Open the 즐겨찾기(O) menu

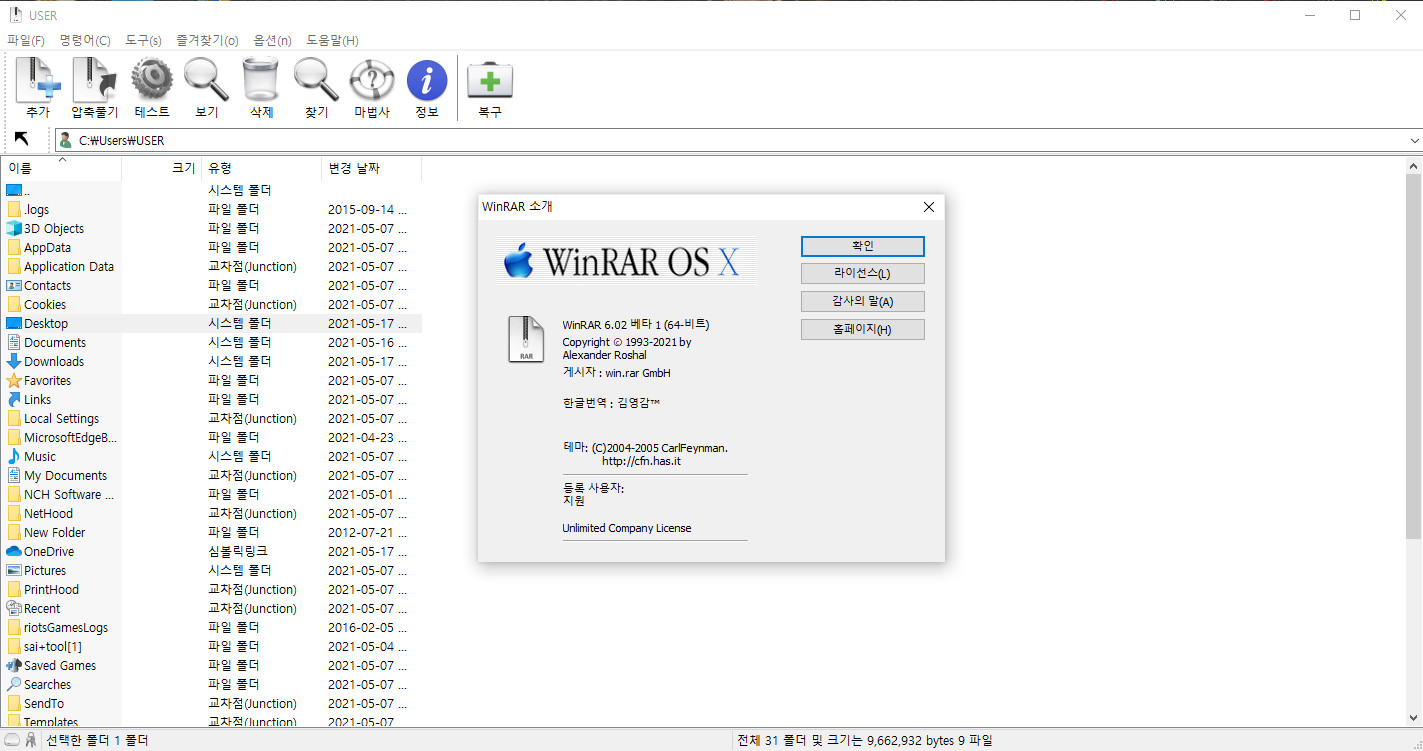tap(207, 40)
